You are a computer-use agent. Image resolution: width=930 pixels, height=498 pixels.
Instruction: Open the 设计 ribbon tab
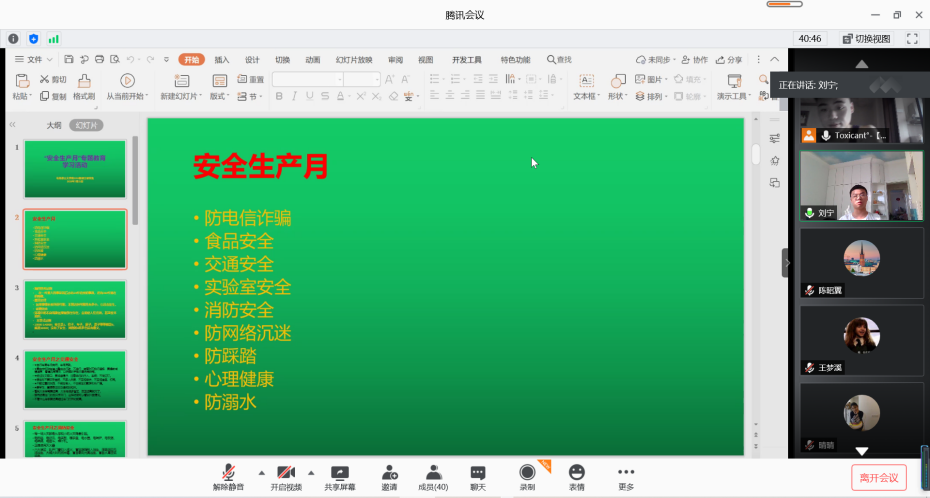[x=252, y=60]
